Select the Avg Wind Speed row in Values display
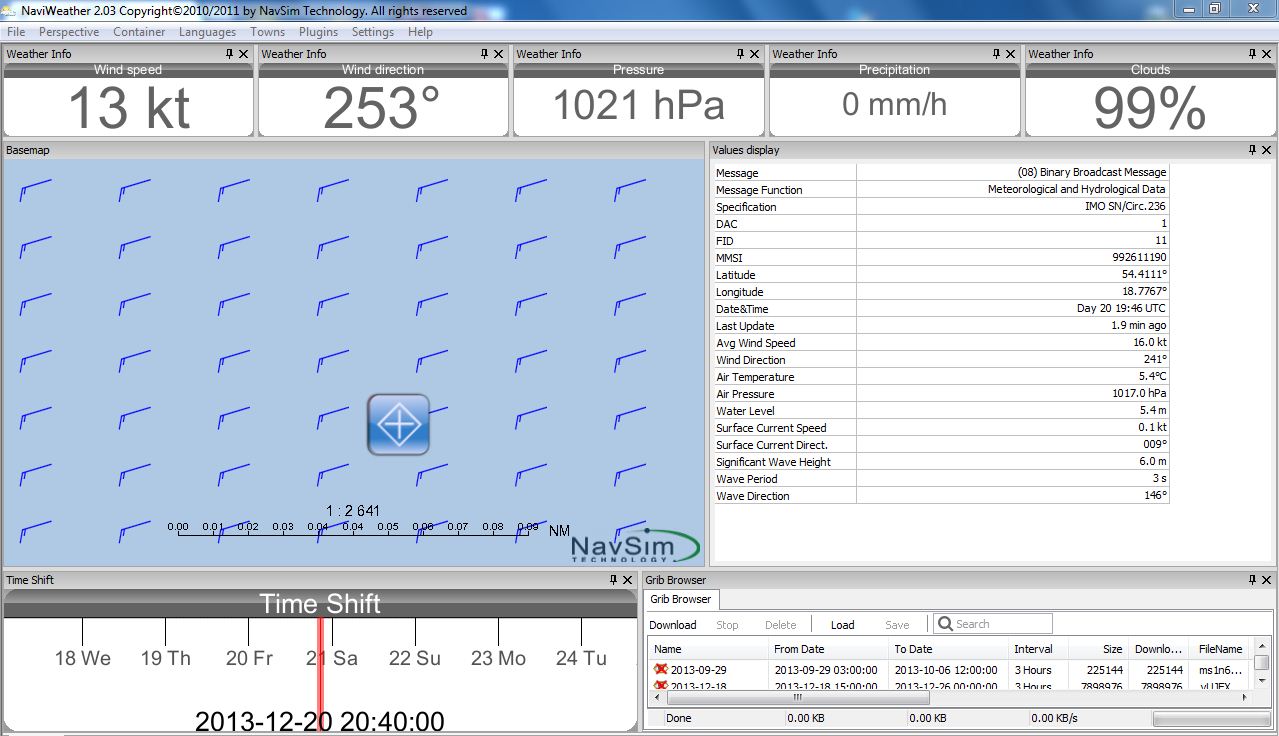 click(x=941, y=343)
